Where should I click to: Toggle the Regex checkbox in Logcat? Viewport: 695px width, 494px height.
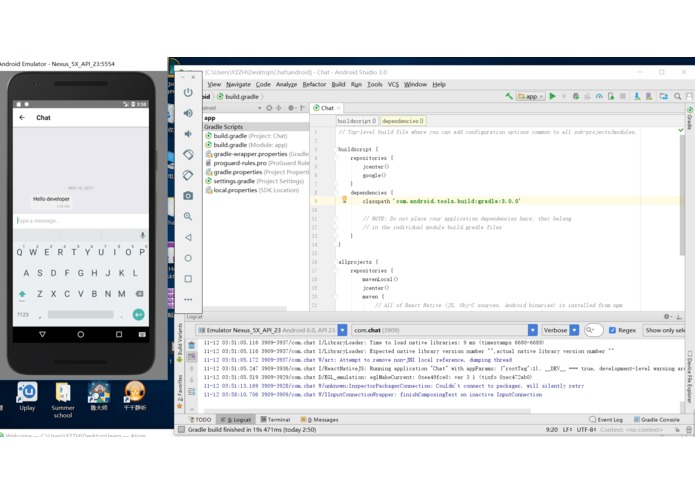coord(612,330)
